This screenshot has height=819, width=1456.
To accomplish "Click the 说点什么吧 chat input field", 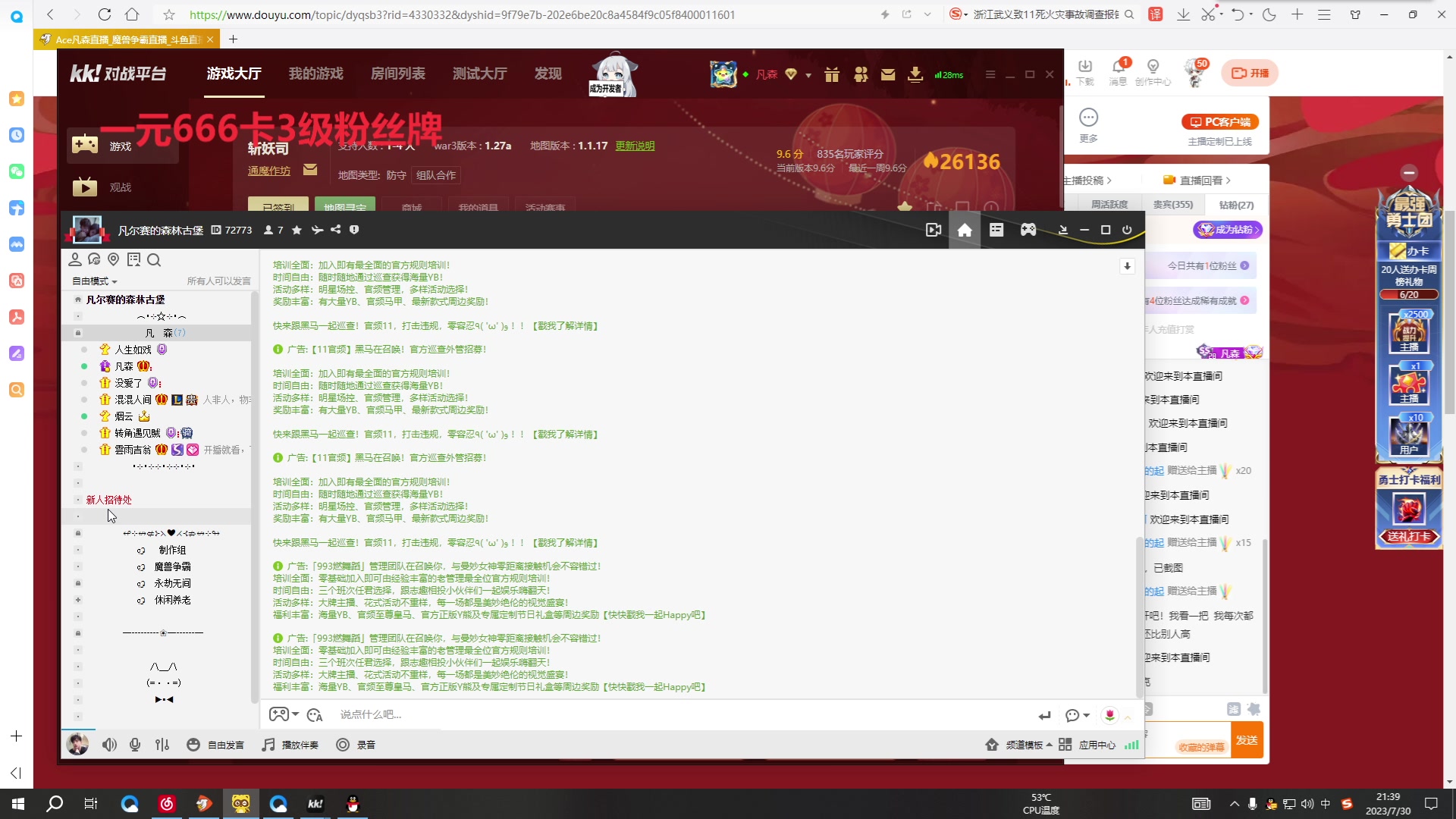I will point(682,715).
